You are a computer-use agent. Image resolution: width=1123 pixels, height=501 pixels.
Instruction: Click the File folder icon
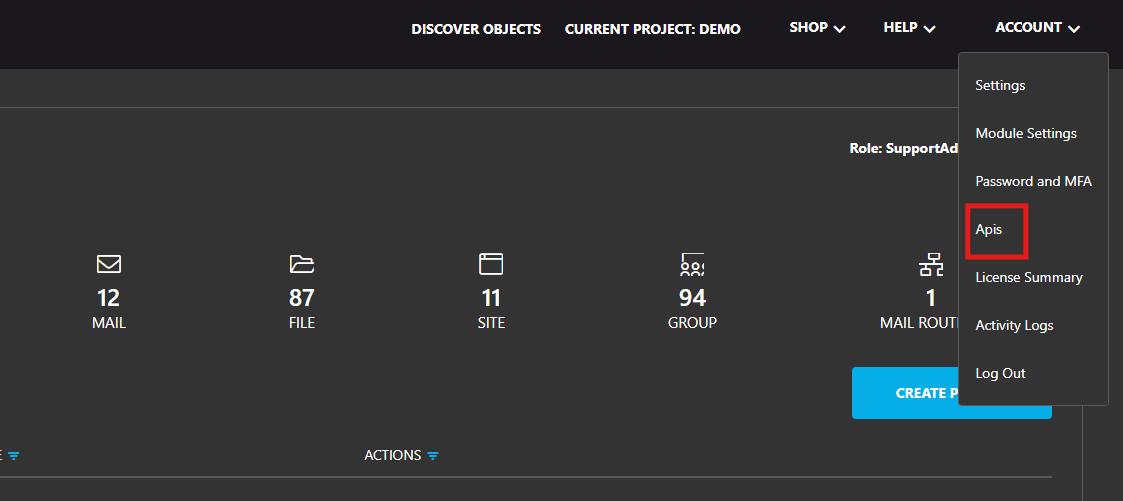click(x=301, y=264)
